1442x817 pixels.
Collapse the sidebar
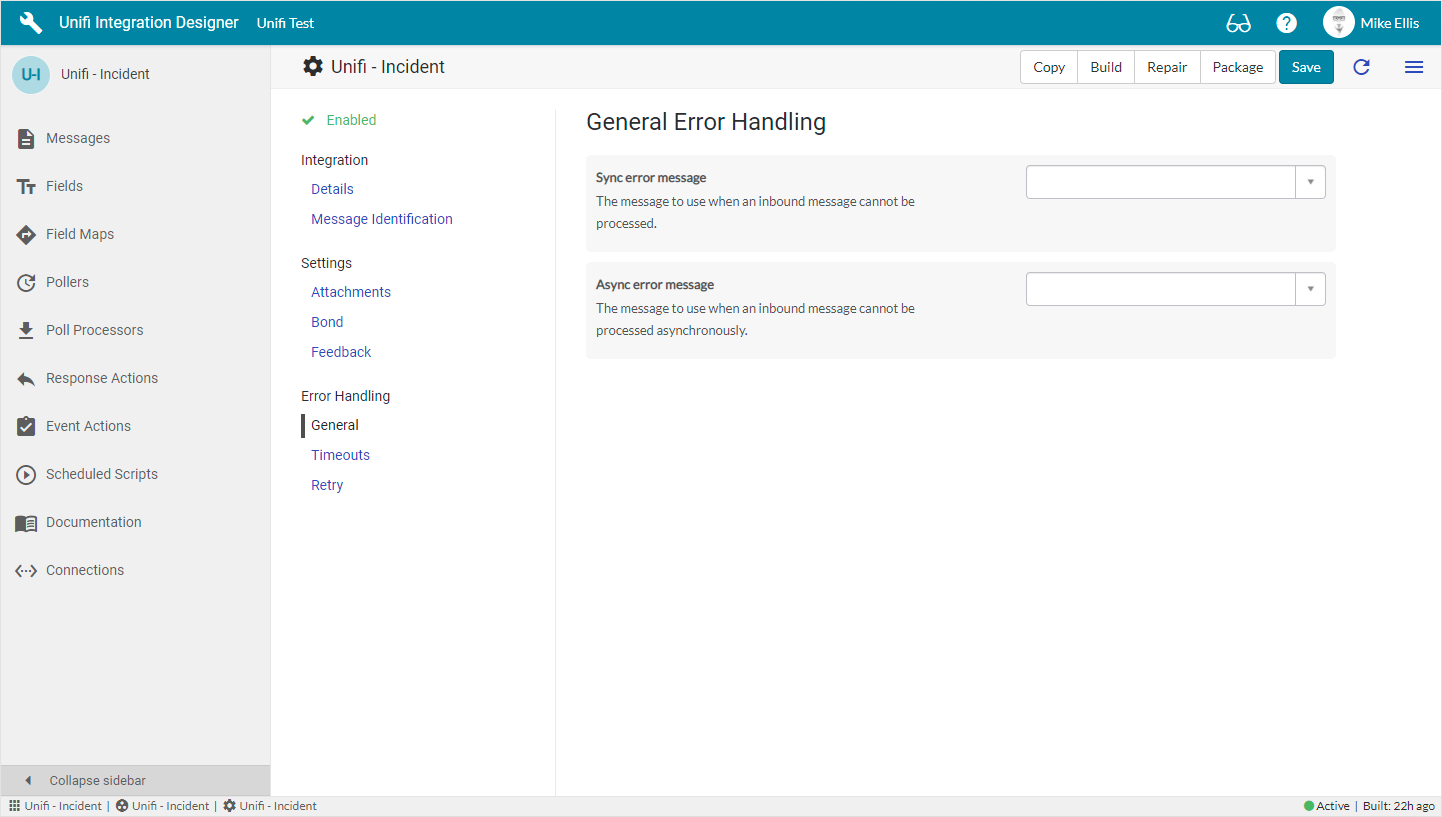click(97, 780)
